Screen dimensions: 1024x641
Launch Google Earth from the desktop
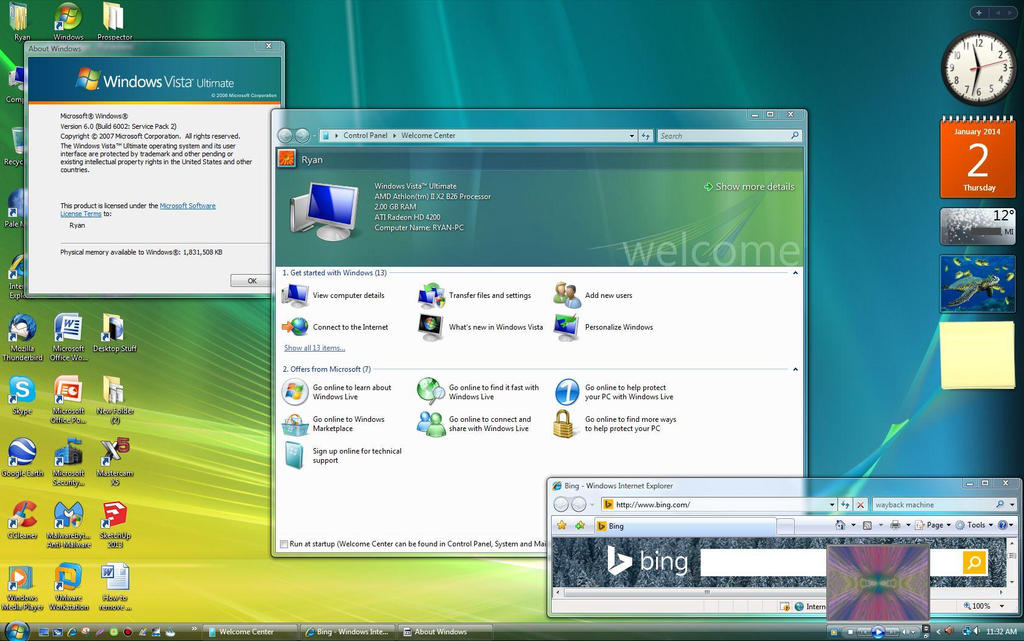22,458
